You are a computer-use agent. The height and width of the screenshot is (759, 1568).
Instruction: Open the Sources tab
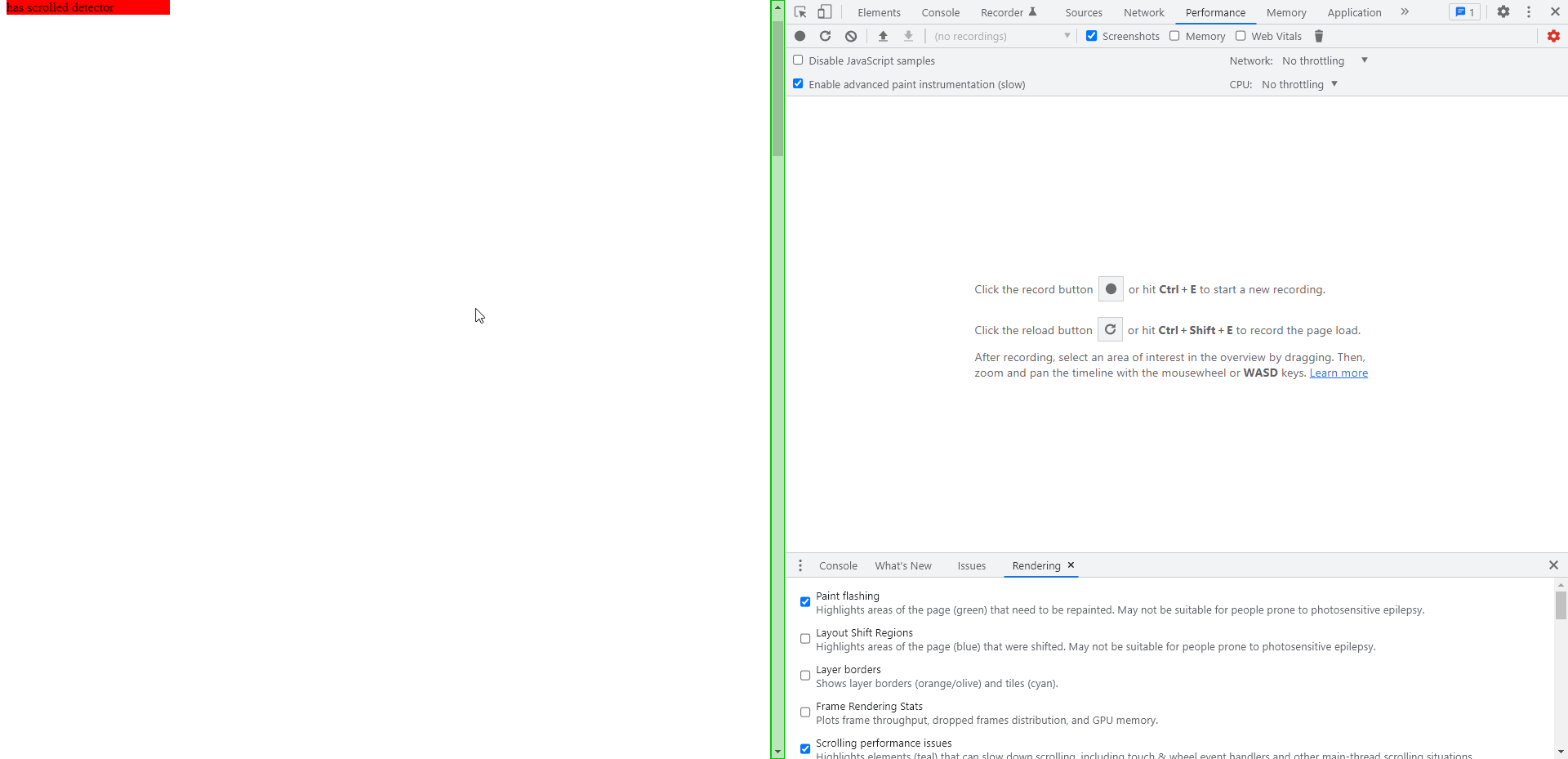(1084, 12)
